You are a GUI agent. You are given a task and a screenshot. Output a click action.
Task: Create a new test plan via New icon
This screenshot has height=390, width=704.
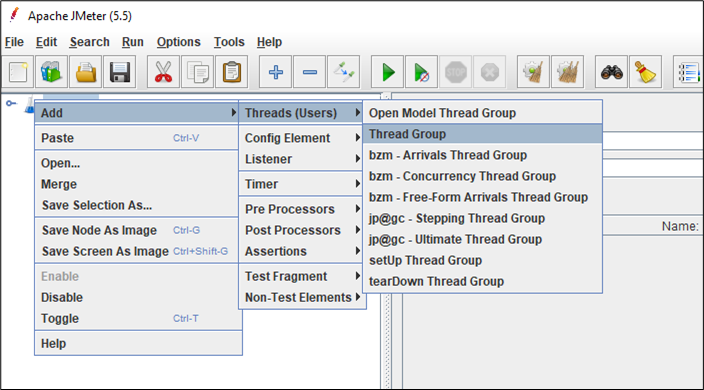[x=18, y=72]
